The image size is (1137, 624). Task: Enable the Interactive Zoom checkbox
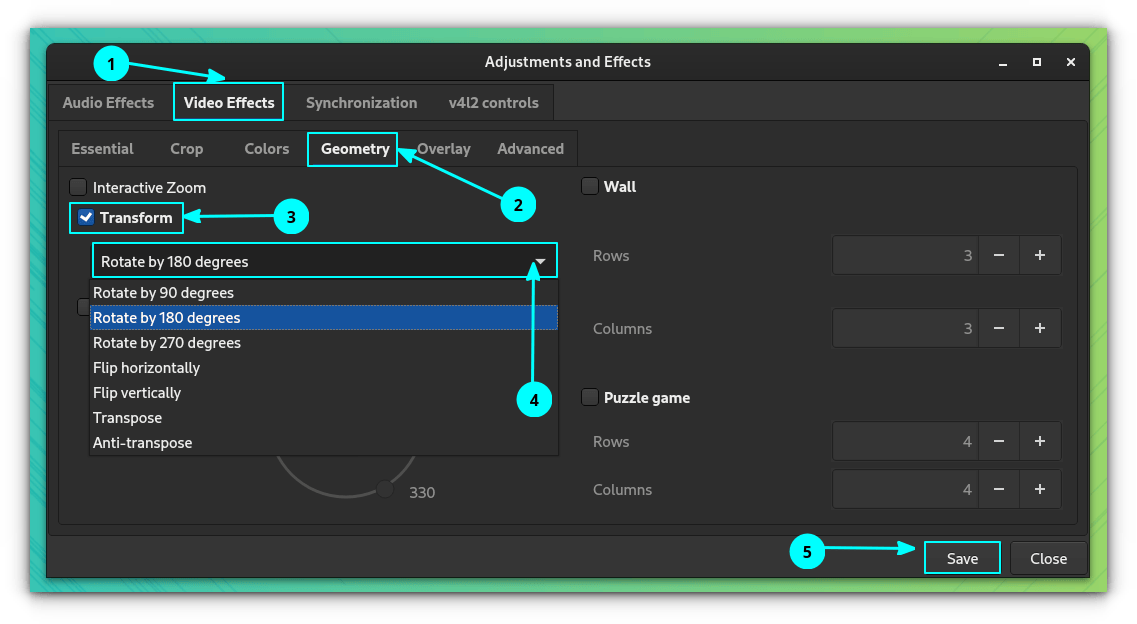pos(78,187)
